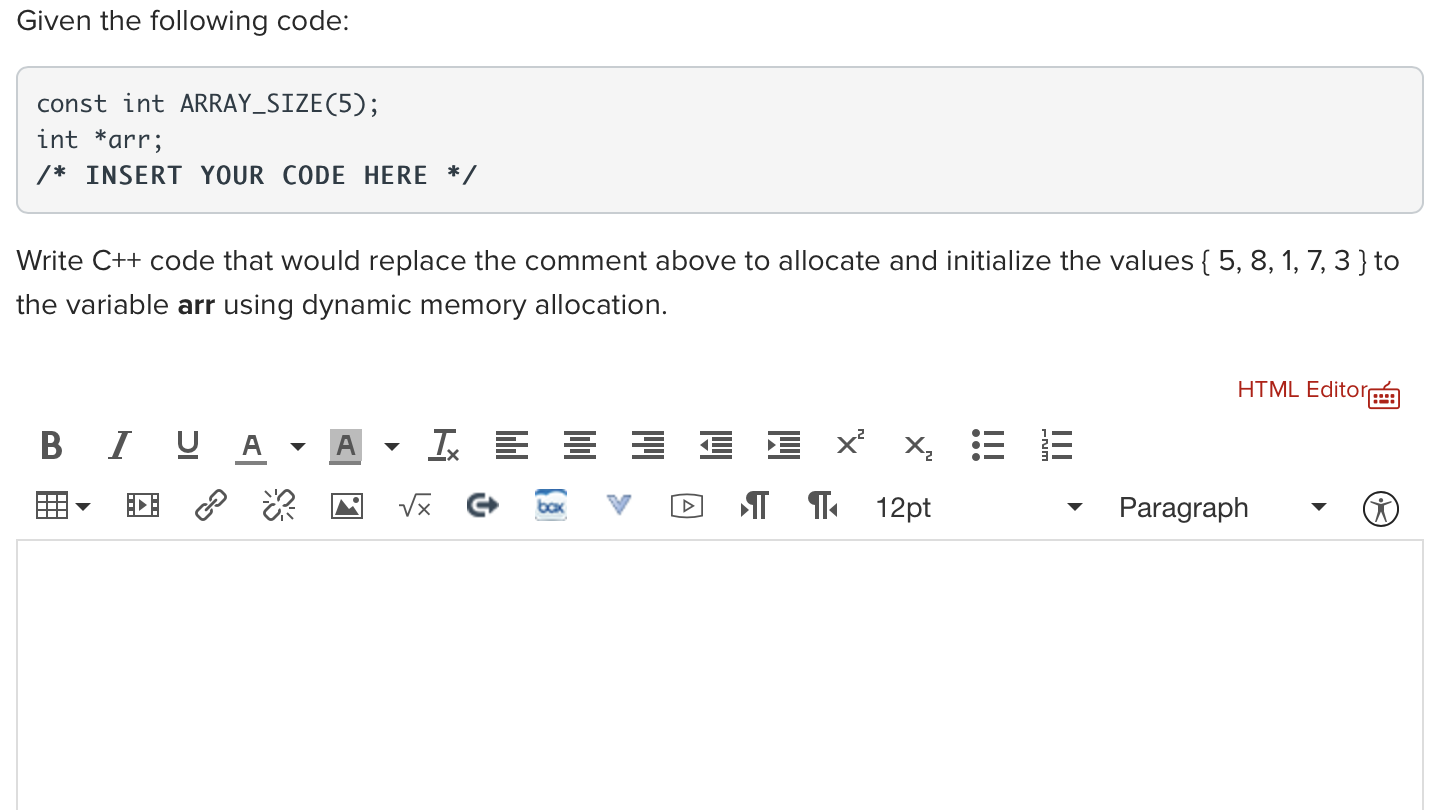This screenshot has width=1436, height=810.
Task: Insert a link with the chain icon
Action: pyautogui.click(x=210, y=508)
